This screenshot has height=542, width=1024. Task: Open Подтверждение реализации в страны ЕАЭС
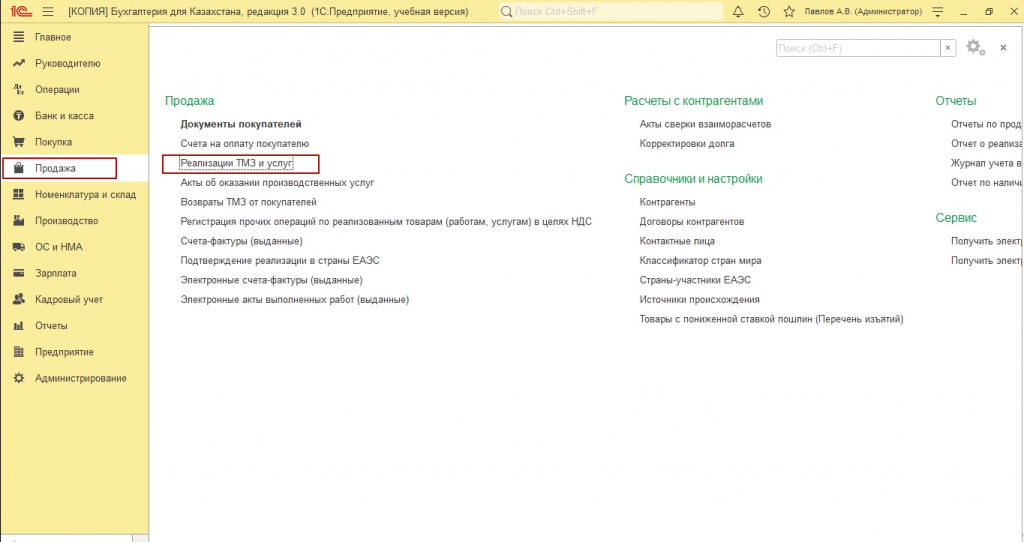(x=280, y=261)
